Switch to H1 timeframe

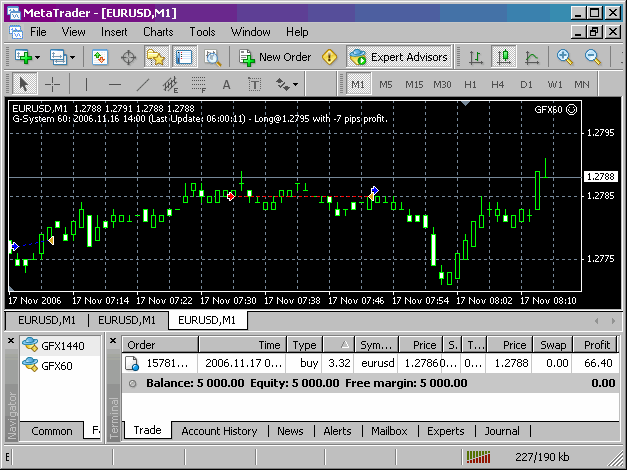click(x=470, y=84)
